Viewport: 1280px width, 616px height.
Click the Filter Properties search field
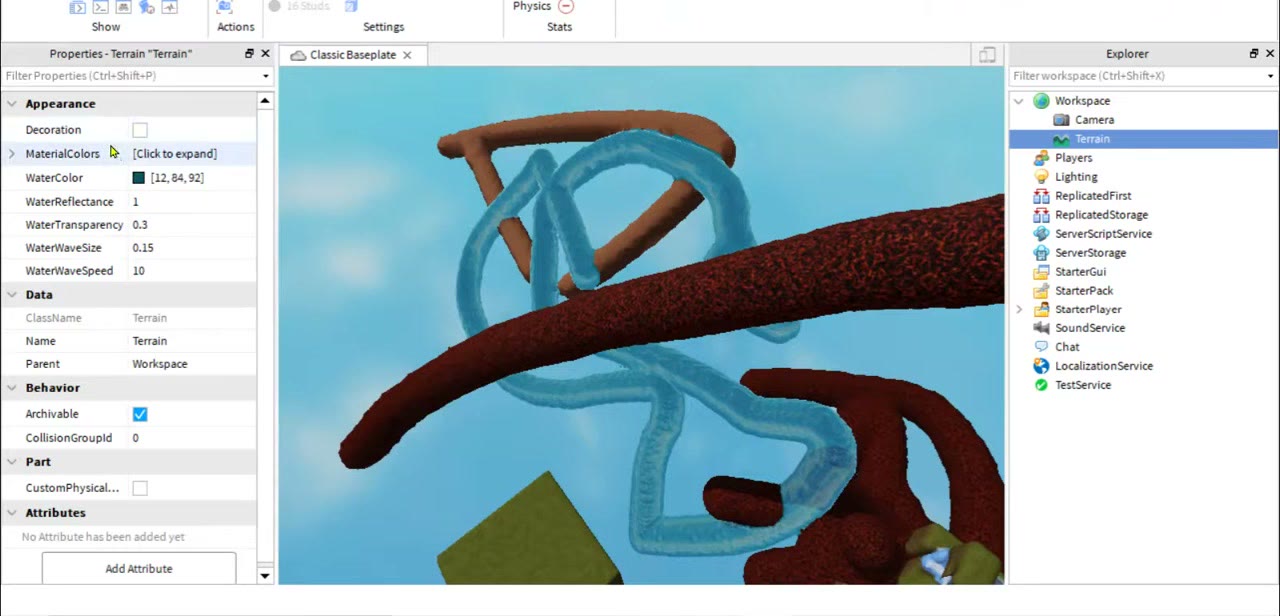[131, 76]
